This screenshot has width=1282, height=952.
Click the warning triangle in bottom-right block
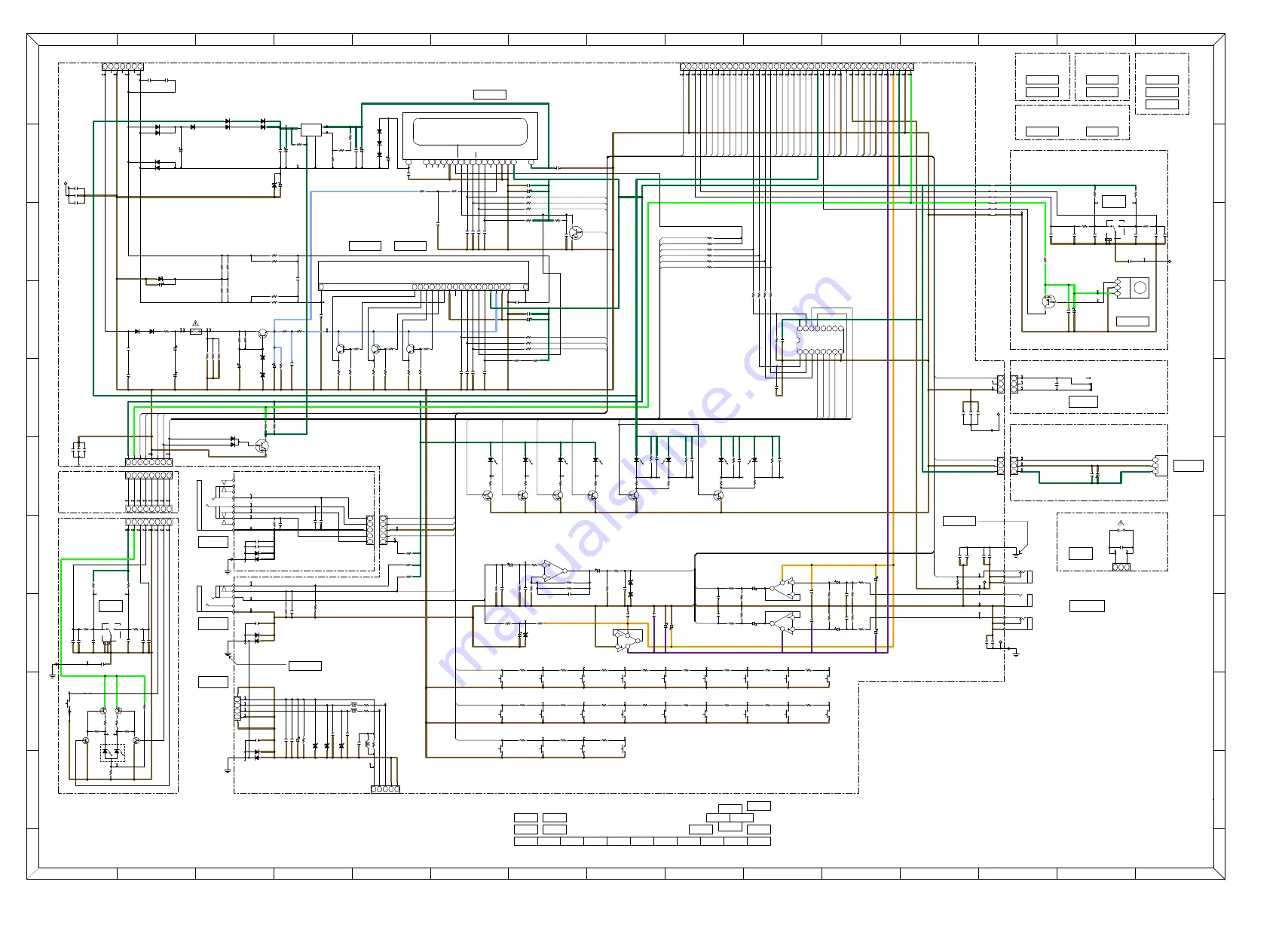1121,523
